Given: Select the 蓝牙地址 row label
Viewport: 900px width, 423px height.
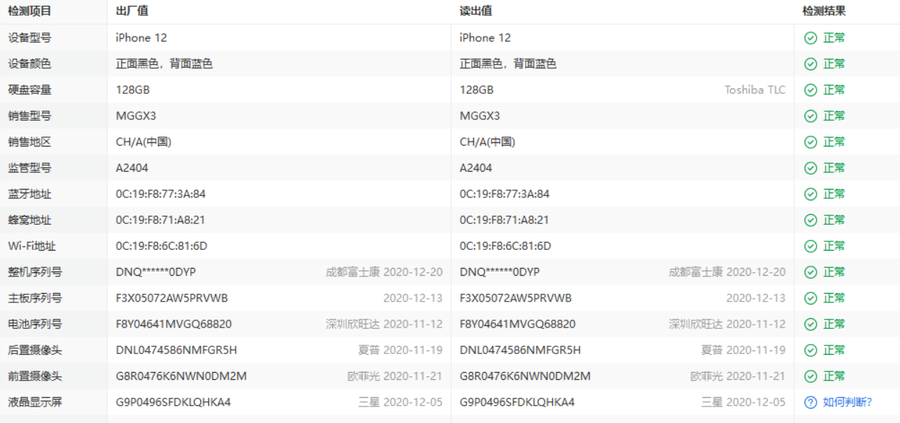Looking at the screenshot, I should 29,194.
